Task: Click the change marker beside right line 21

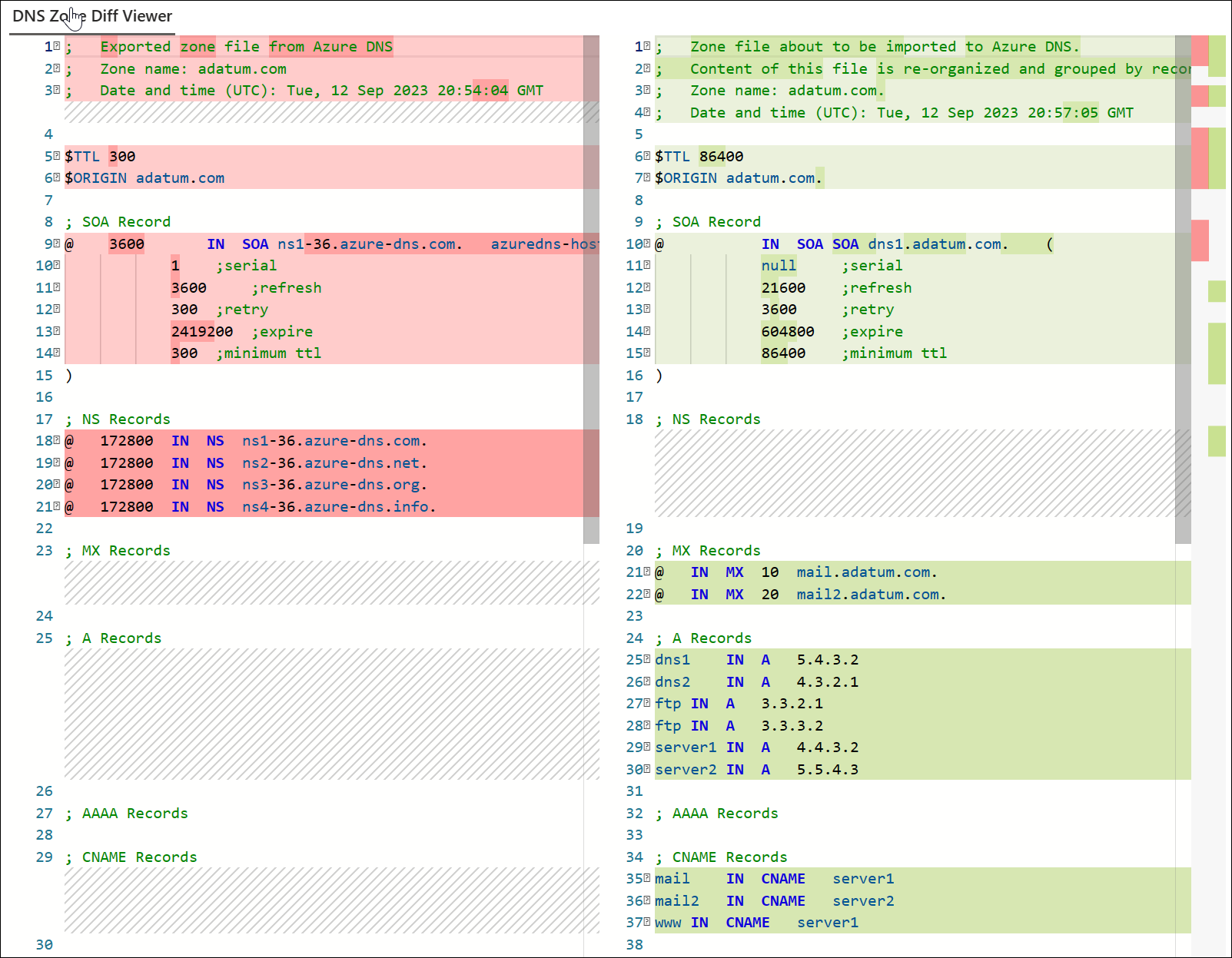Action: [647, 572]
